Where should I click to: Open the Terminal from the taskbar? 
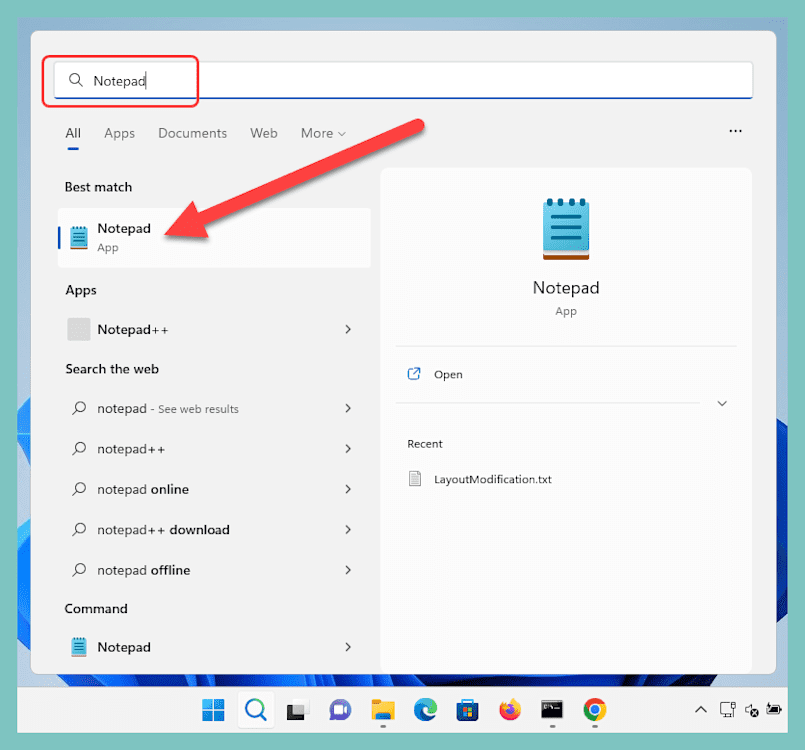click(552, 710)
